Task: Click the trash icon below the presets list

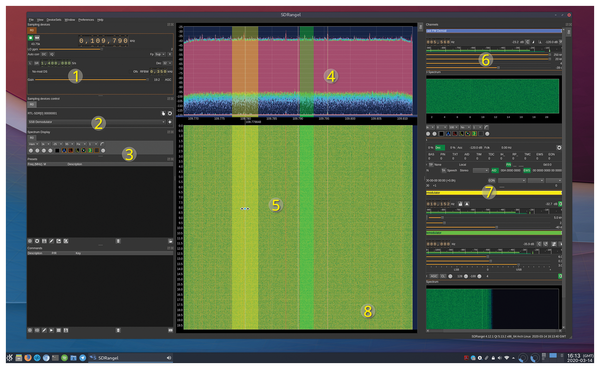Action: click(x=118, y=241)
